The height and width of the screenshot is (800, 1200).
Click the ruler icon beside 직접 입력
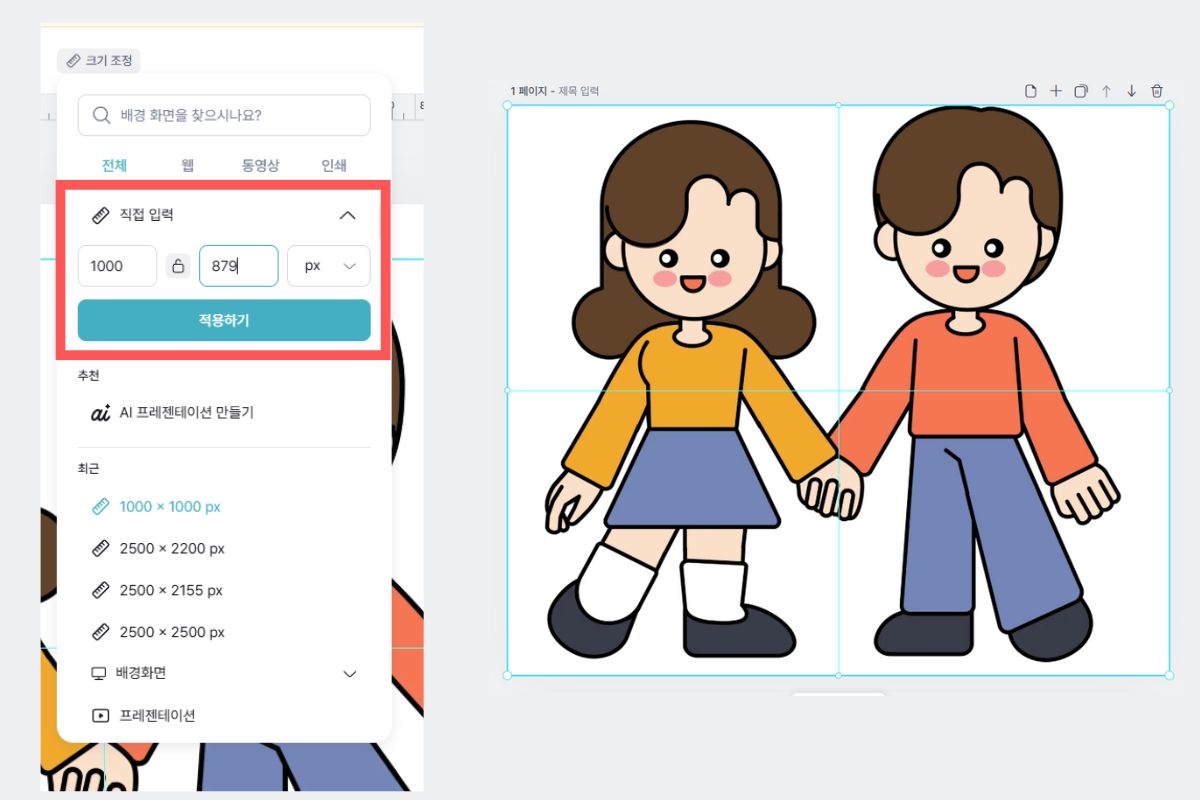pos(100,215)
